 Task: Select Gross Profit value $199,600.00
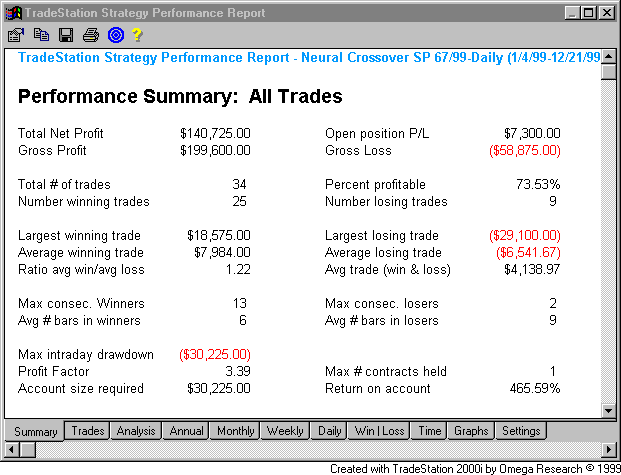tap(215, 151)
